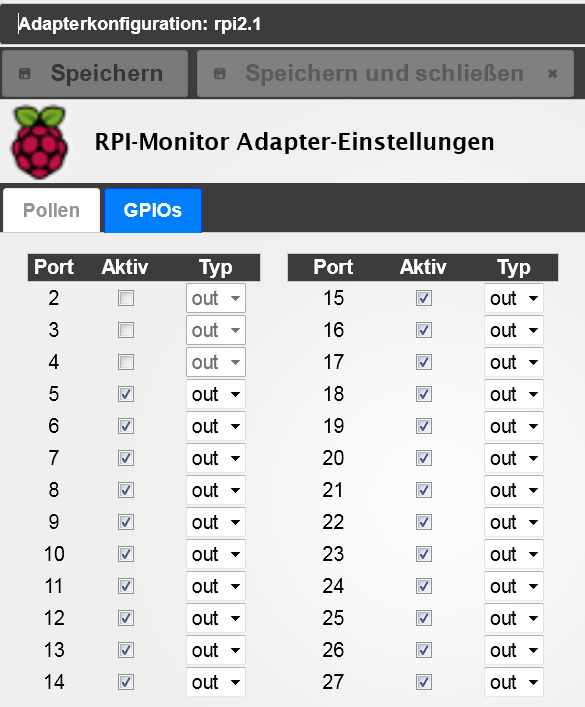Enable the Aktiv checkbox for port 4

[x=126, y=362]
